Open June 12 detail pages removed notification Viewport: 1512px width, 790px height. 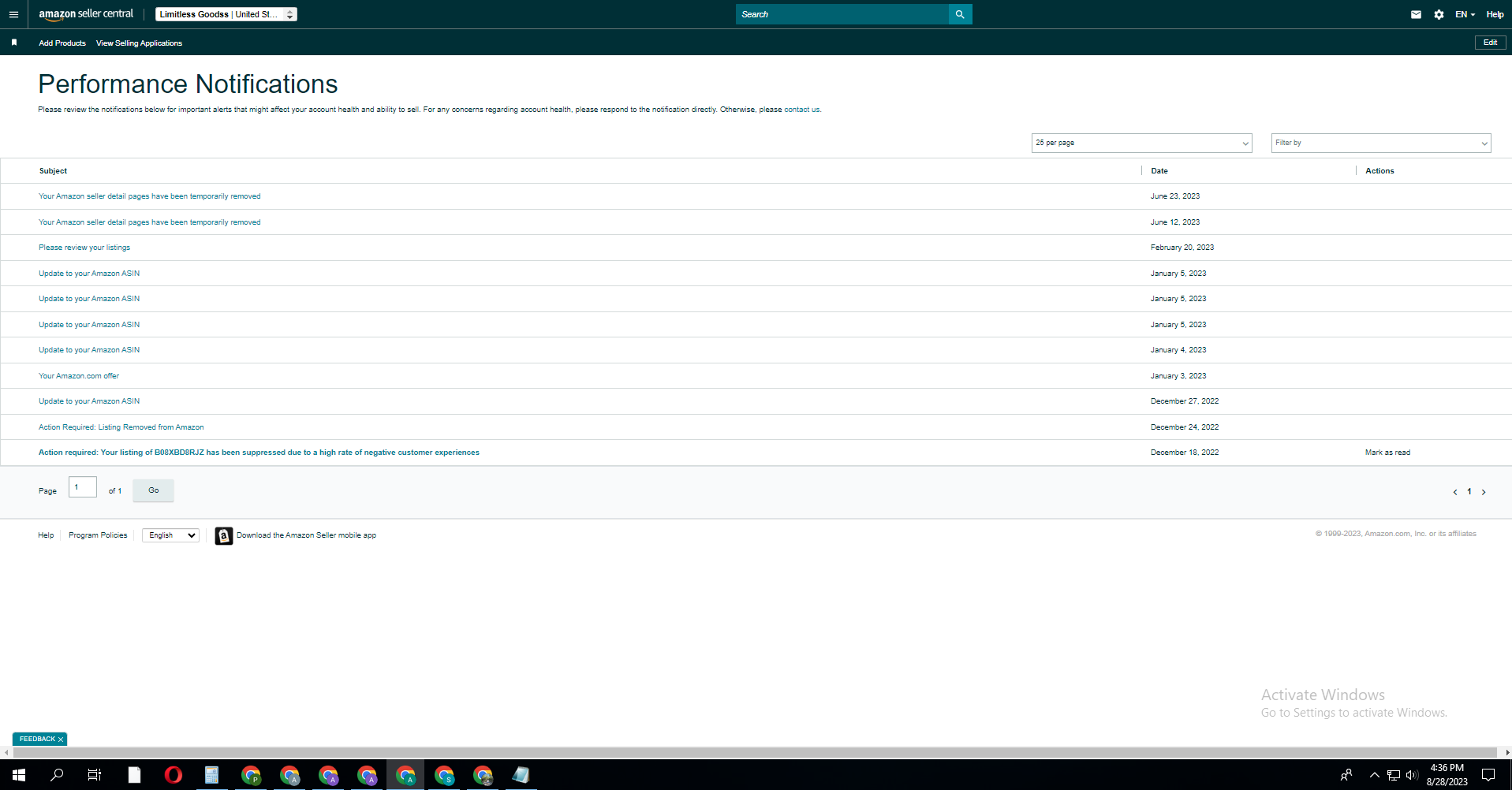[x=150, y=222]
